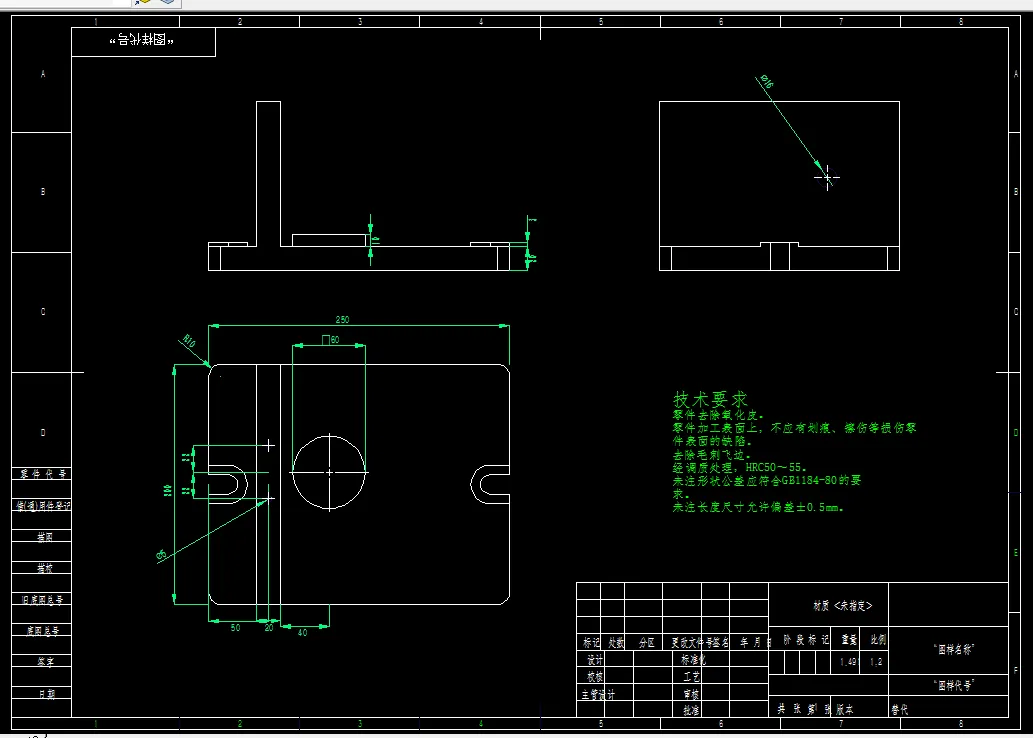The image size is (1033, 738).
Task: Click the 40 horizontal dimension value
Action: pyautogui.click(x=302, y=633)
